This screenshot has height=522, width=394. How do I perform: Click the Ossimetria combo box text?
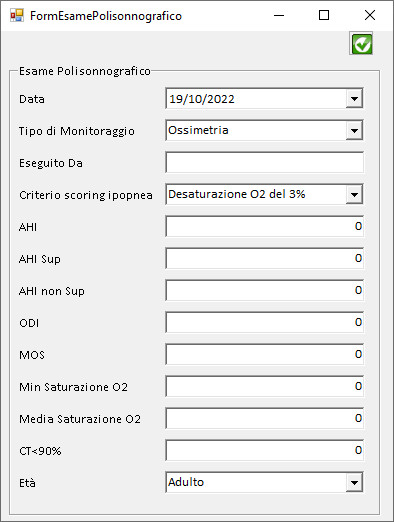pos(198,130)
